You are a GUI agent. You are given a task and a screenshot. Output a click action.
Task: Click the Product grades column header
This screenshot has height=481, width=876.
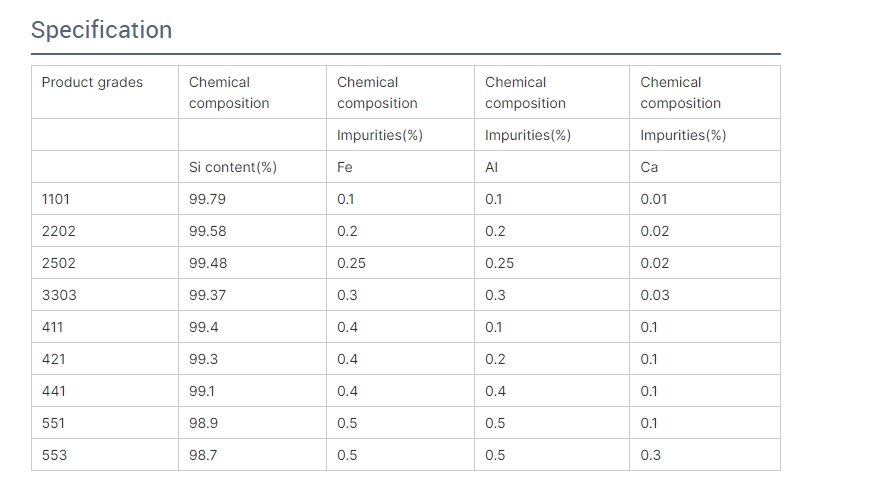point(92,83)
